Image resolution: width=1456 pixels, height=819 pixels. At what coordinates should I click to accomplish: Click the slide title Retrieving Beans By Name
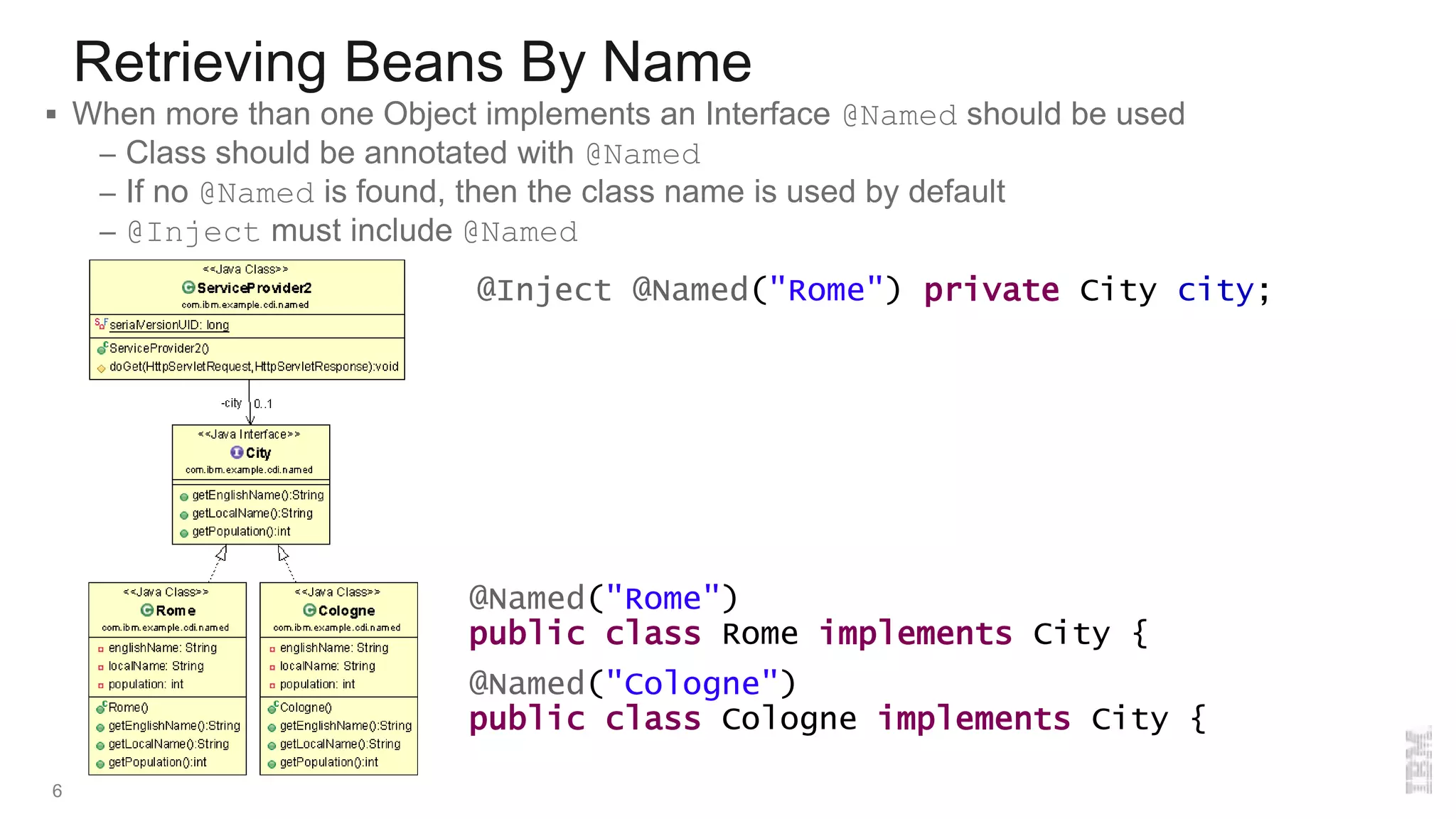[412, 62]
